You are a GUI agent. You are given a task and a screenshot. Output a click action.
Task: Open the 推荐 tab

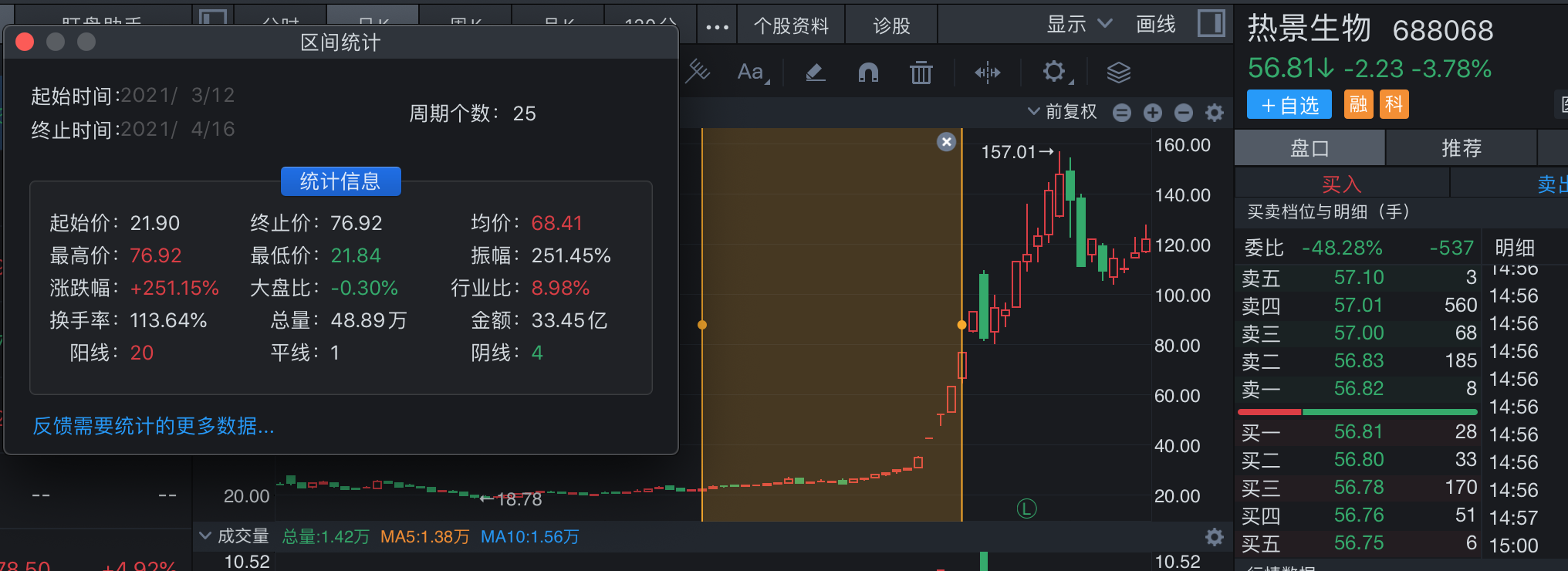click(1462, 148)
